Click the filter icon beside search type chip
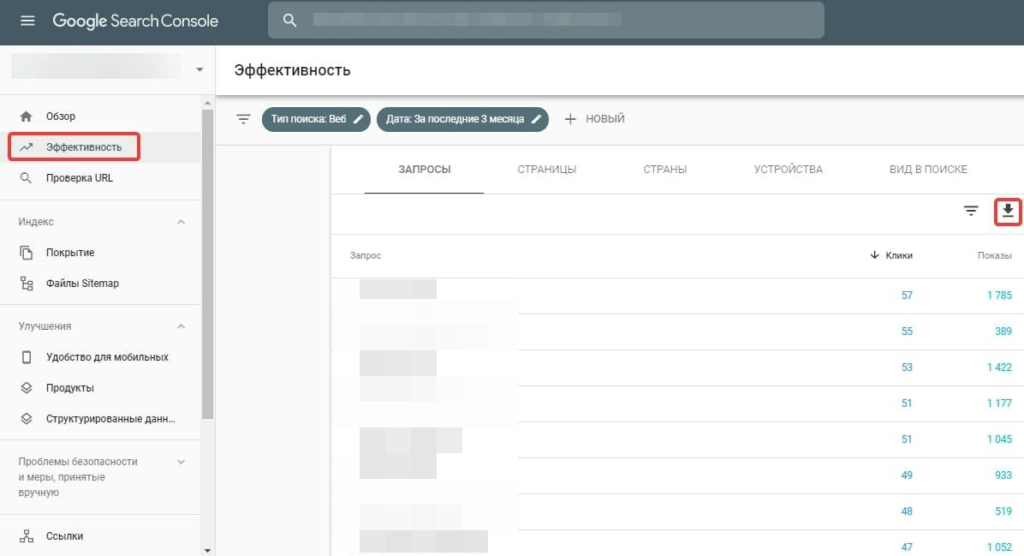Screen dimensions: 1024x556 [x=243, y=119]
